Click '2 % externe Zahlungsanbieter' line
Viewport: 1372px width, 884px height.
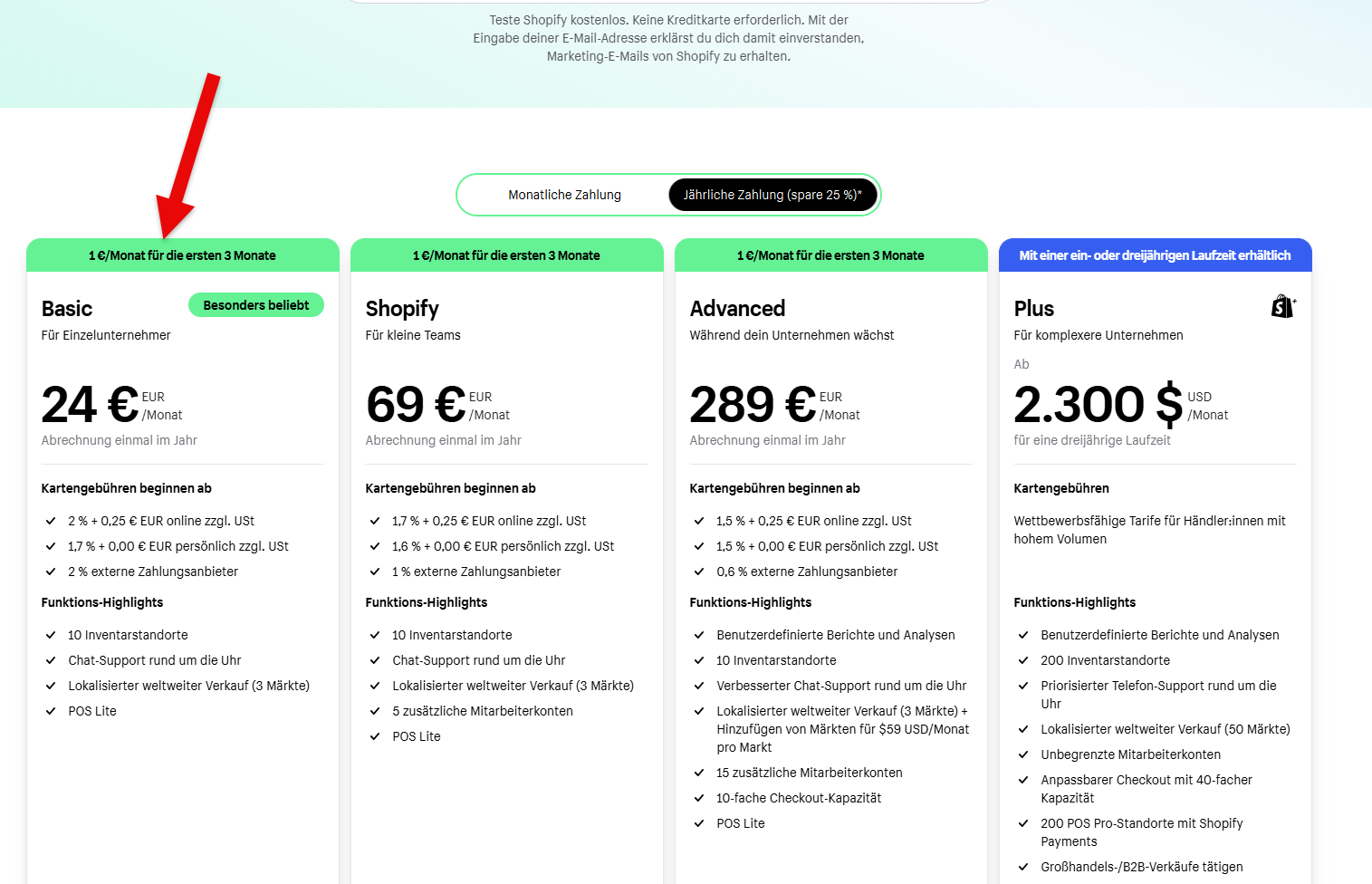[x=153, y=572]
